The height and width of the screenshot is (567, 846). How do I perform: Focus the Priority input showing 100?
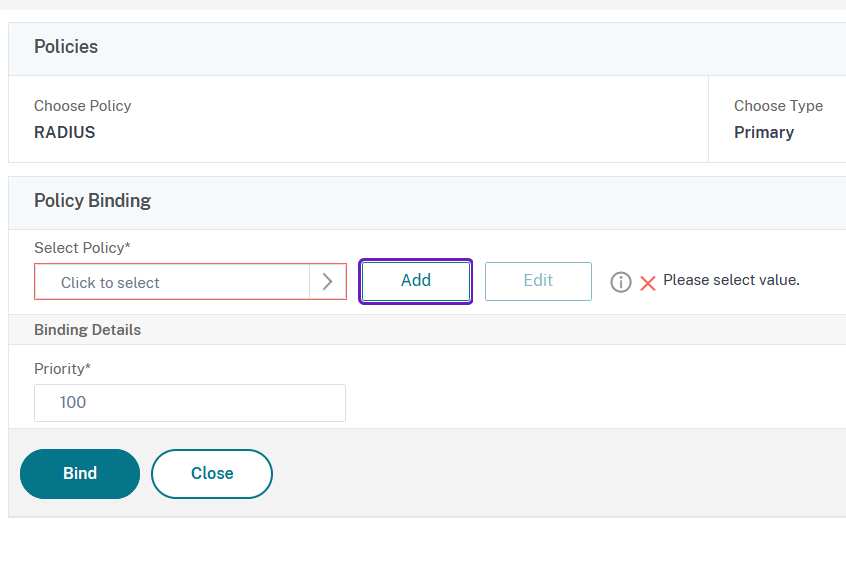click(x=190, y=403)
